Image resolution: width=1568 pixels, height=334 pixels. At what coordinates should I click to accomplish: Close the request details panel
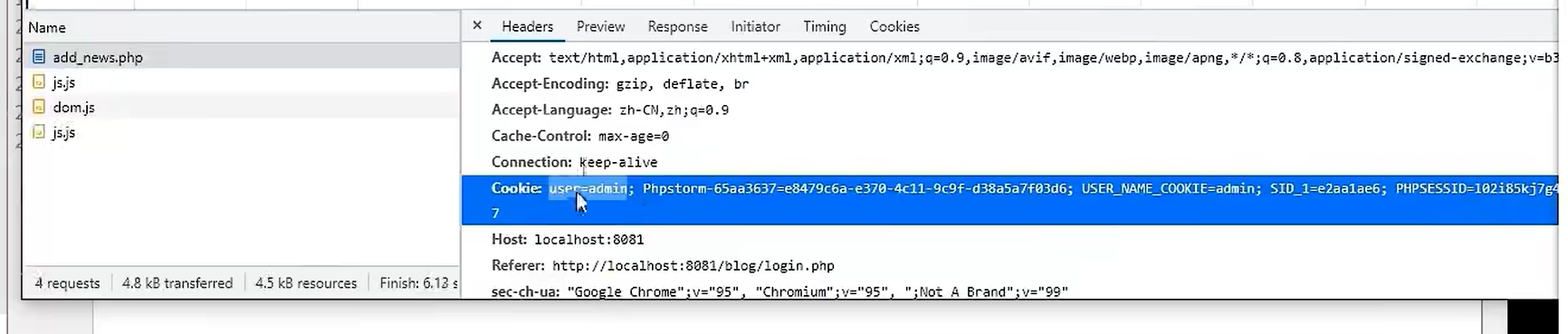477,26
